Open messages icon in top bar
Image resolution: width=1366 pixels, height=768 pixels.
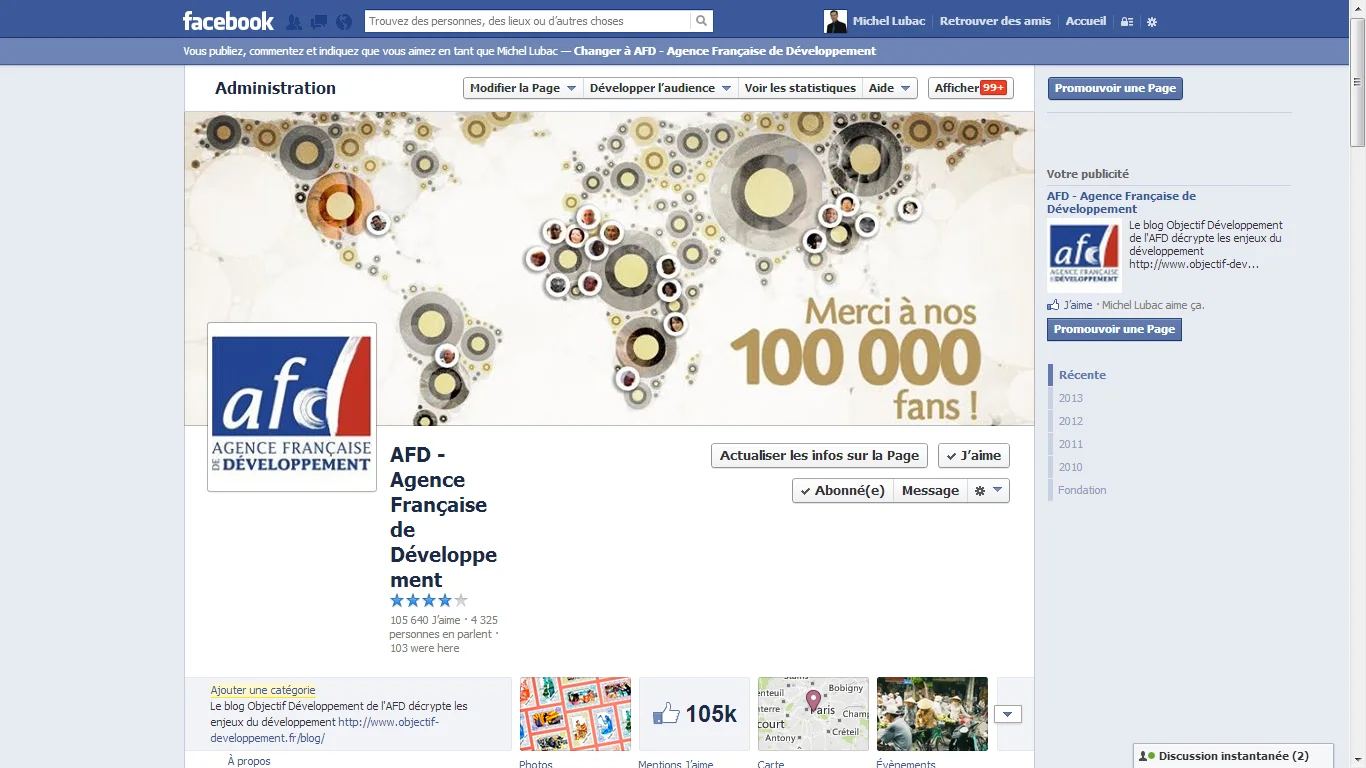[x=319, y=21]
